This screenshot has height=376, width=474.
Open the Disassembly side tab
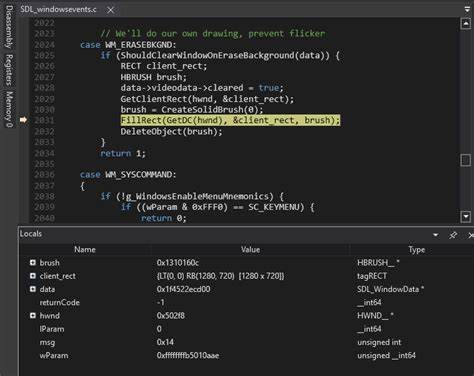[x=9, y=27]
